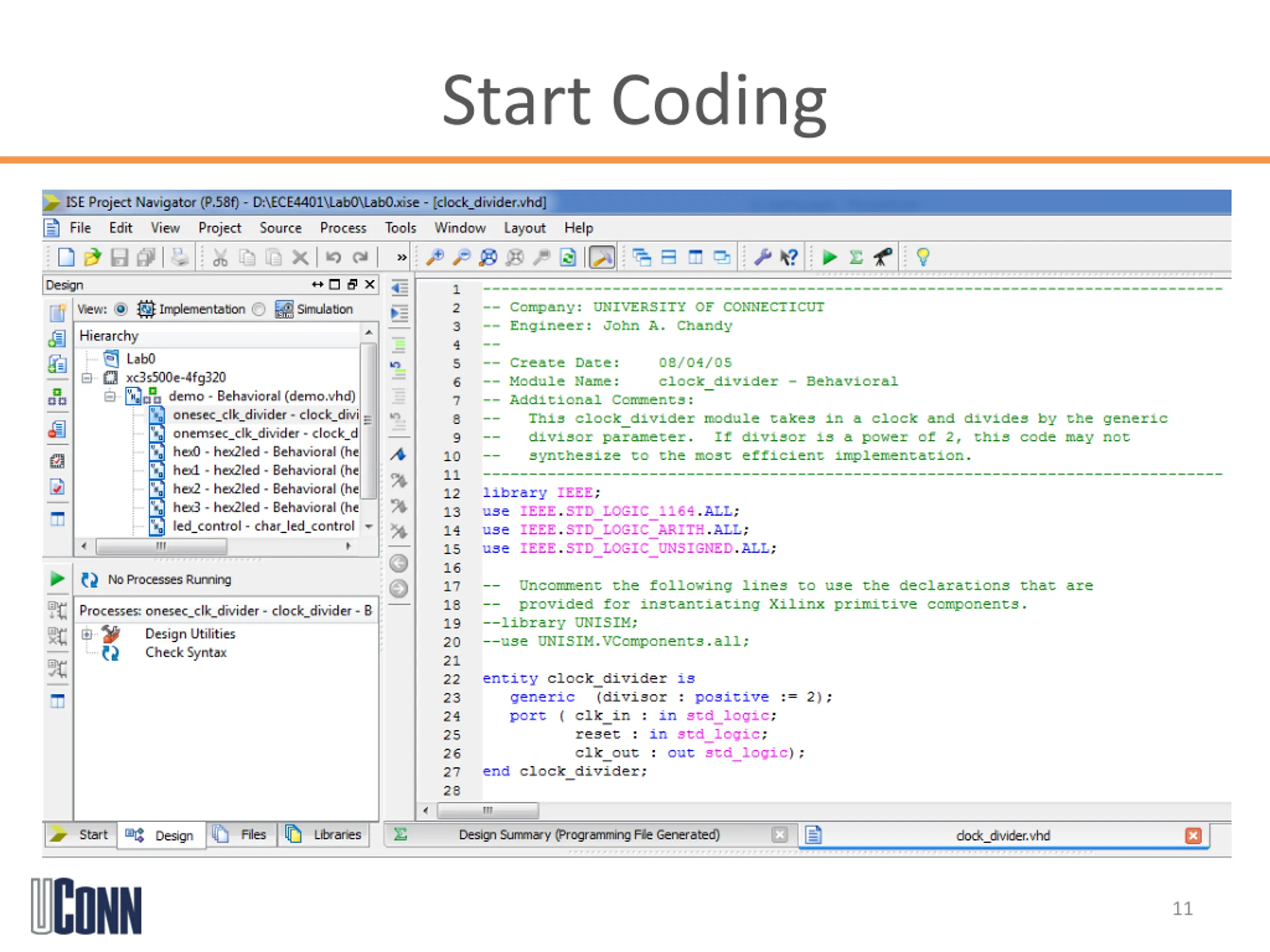Switch to the Files tab
Viewport: 1270px width, 952px height.
242,834
